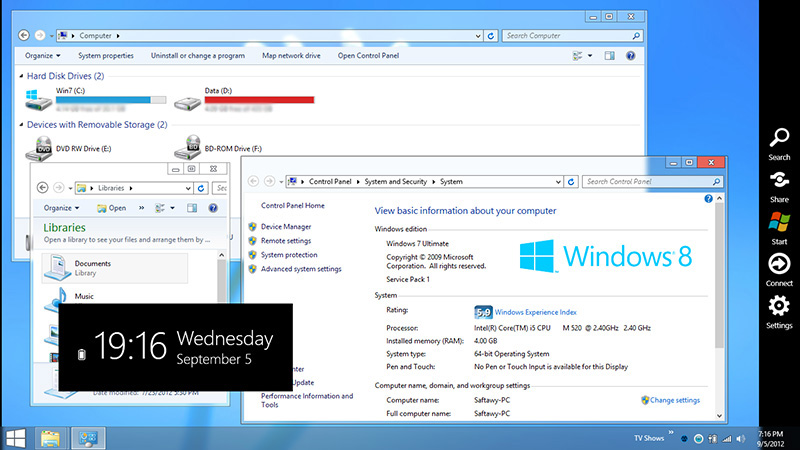Screen dimensions: 800x450
Task: Expand TV Shows toolbar chevron on taskbar
Action: point(671,433)
